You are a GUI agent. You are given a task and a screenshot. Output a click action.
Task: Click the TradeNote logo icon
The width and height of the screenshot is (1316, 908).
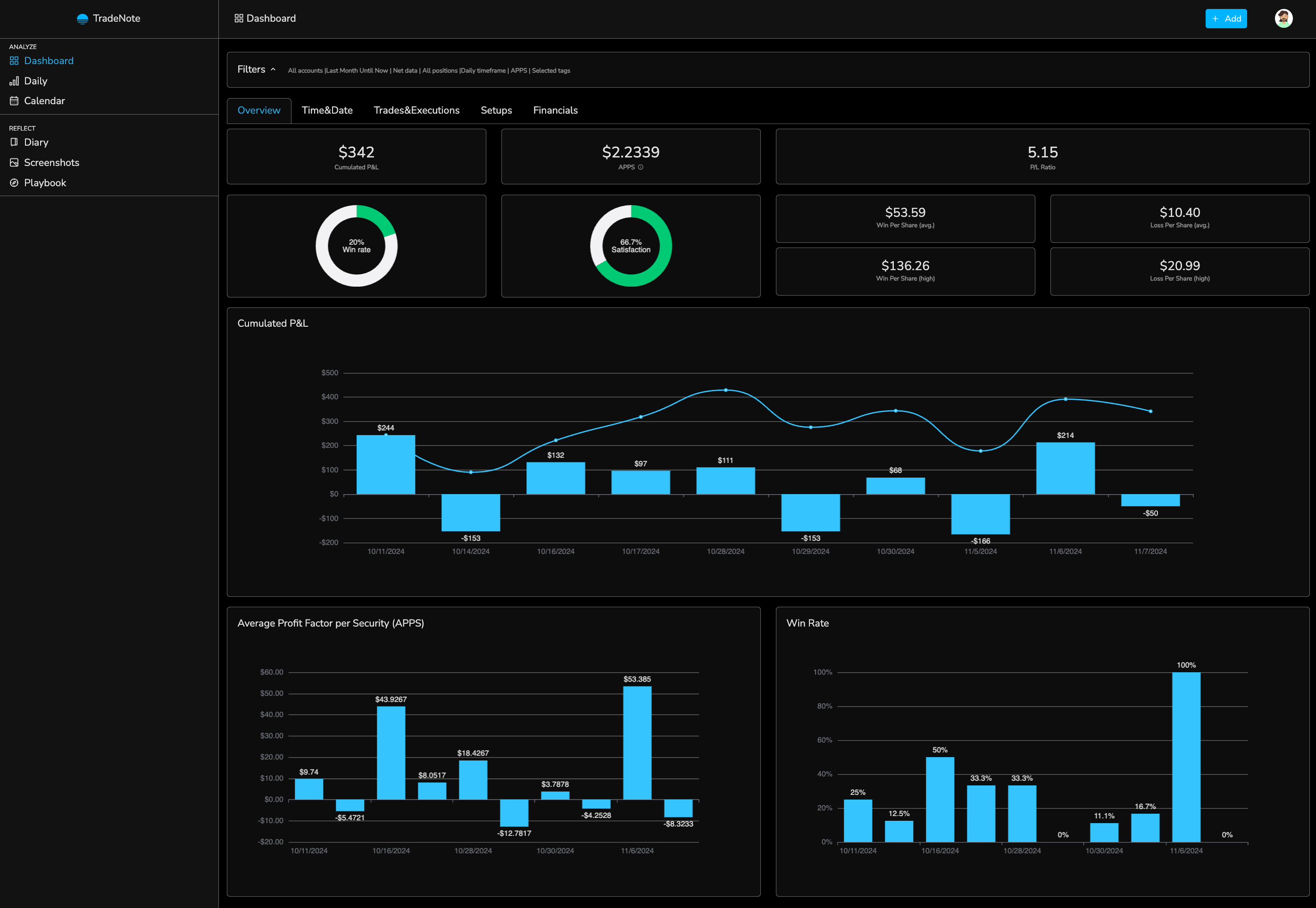83,19
